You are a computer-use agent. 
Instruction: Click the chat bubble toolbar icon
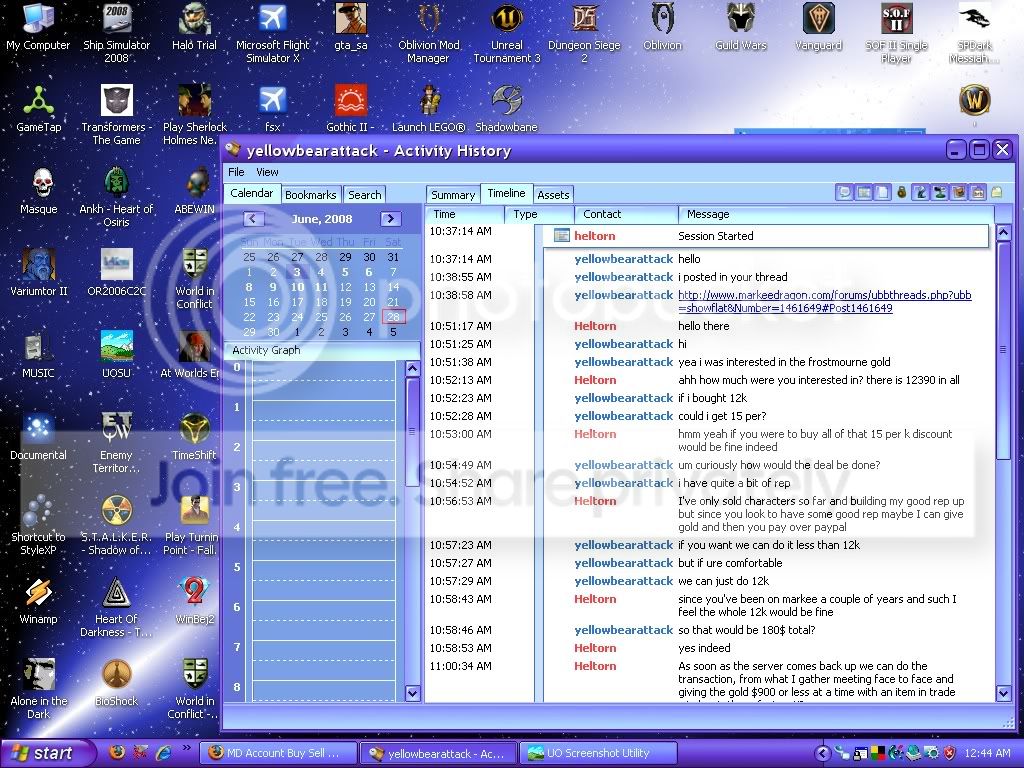point(844,192)
